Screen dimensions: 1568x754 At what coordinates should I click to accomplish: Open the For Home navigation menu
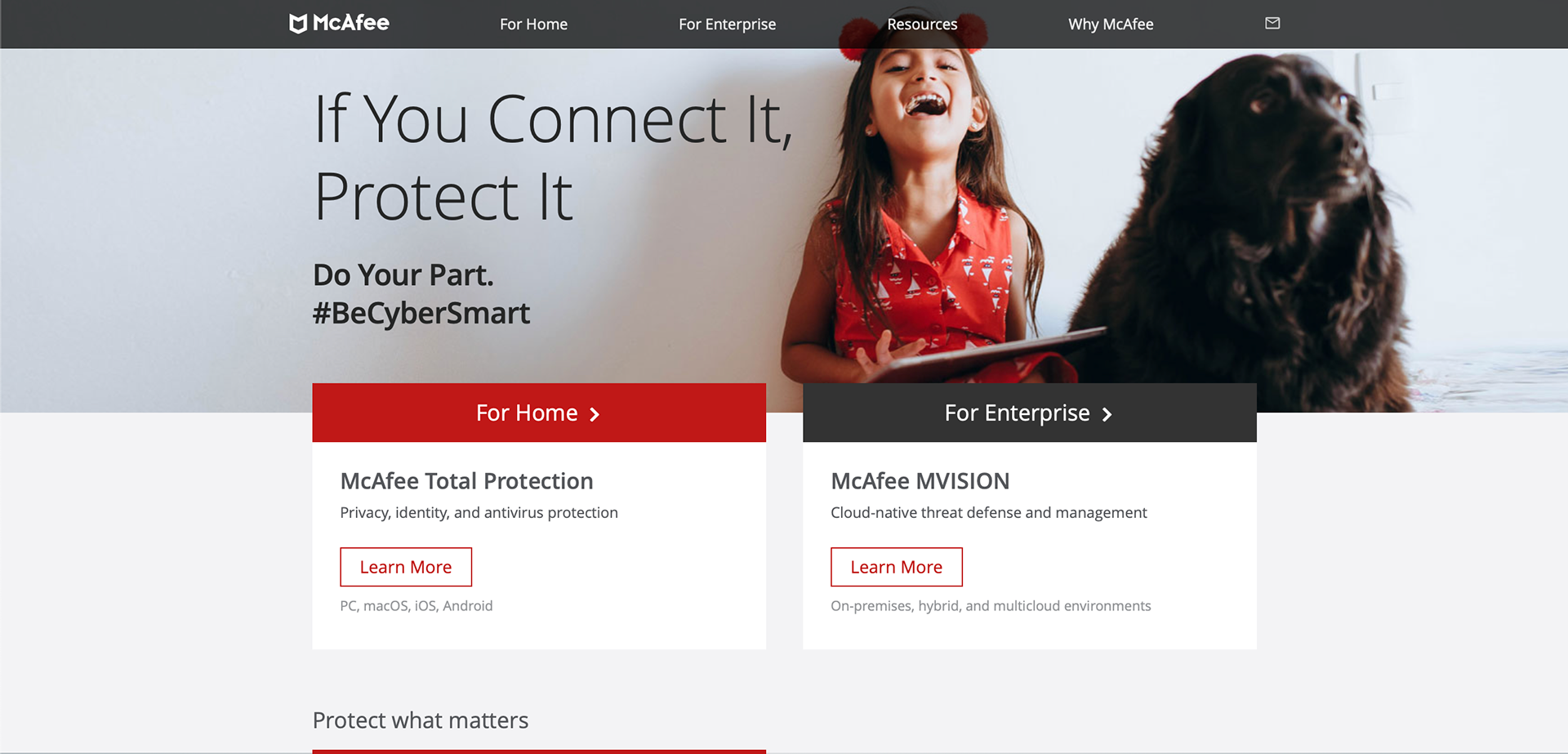coord(533,25)
